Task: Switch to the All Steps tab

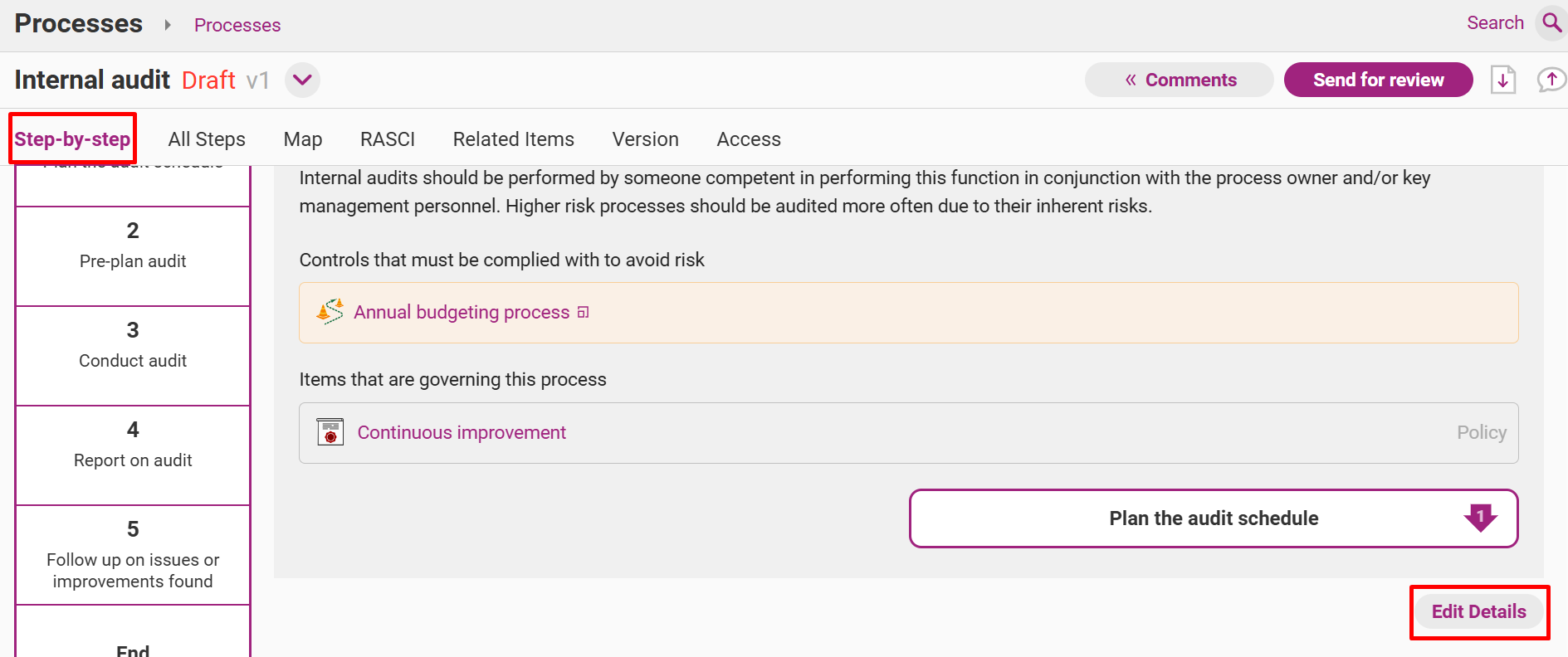Action: coord(207,139)
